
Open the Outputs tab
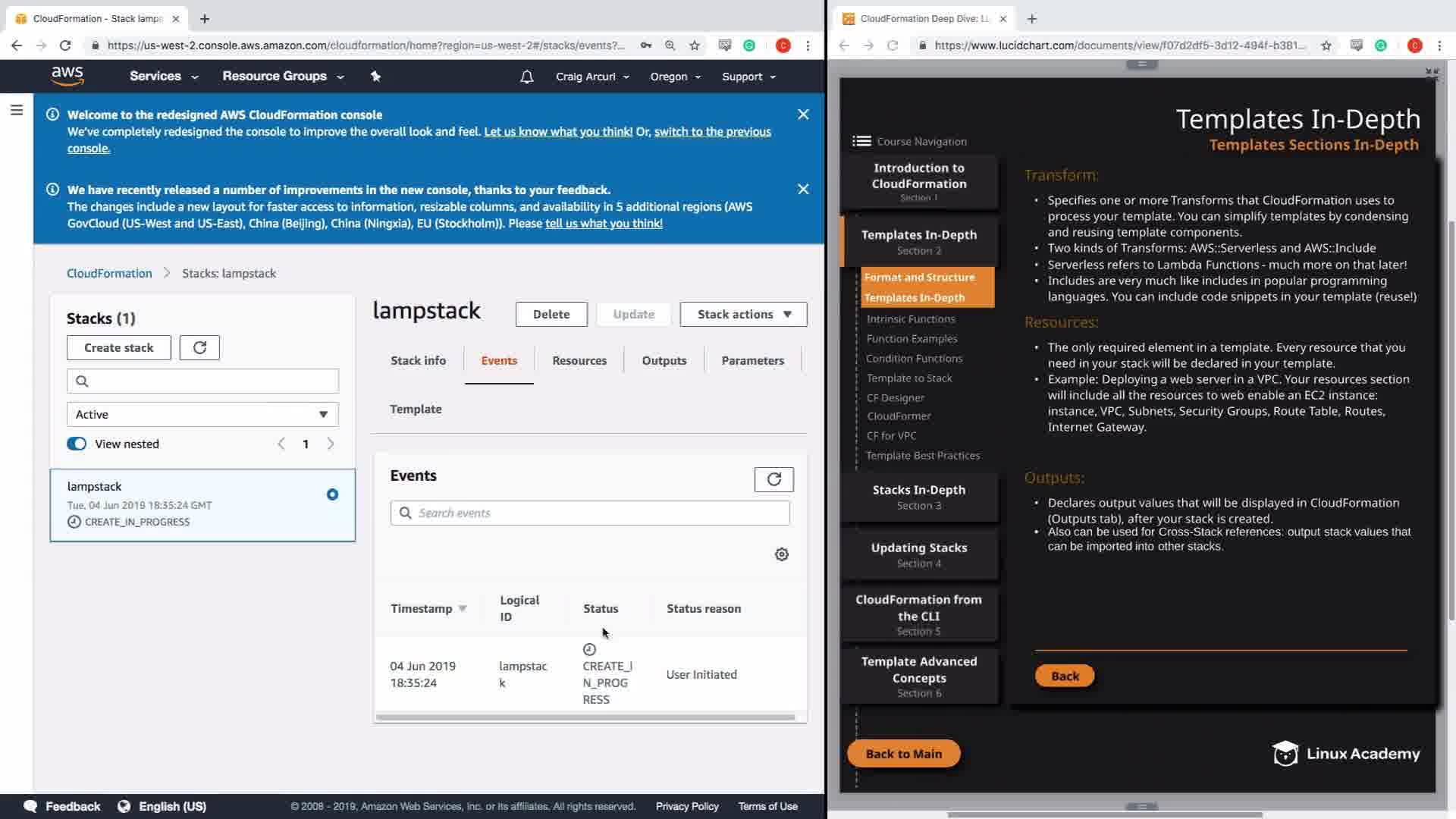point(664,360)
